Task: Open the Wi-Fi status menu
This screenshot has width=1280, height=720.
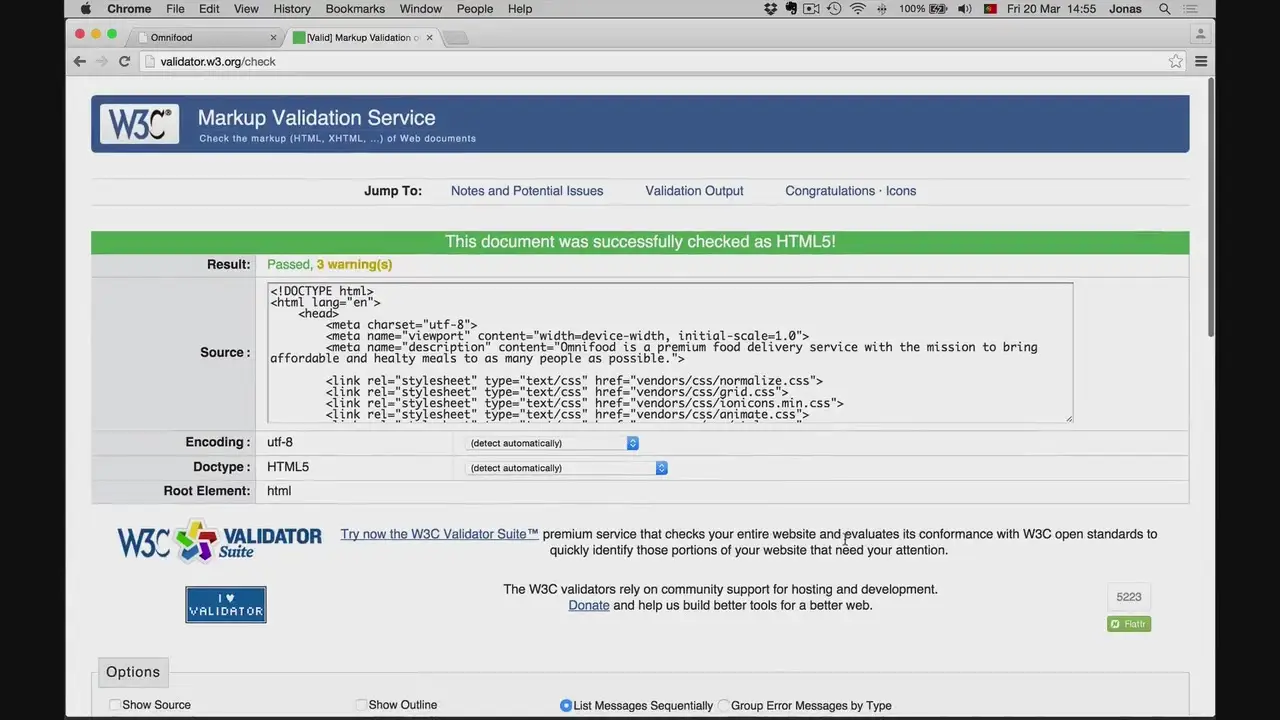Action: [x=858, y=9]
